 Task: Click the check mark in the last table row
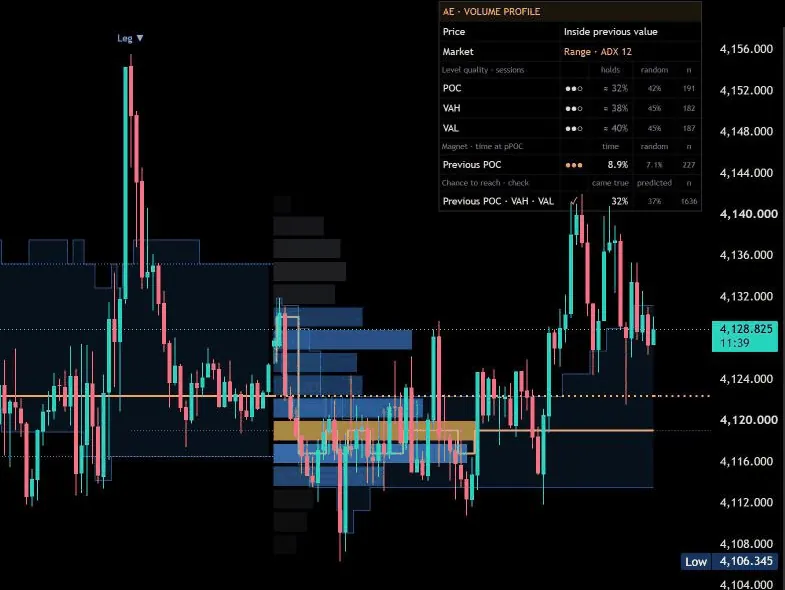tap(574, 201)
